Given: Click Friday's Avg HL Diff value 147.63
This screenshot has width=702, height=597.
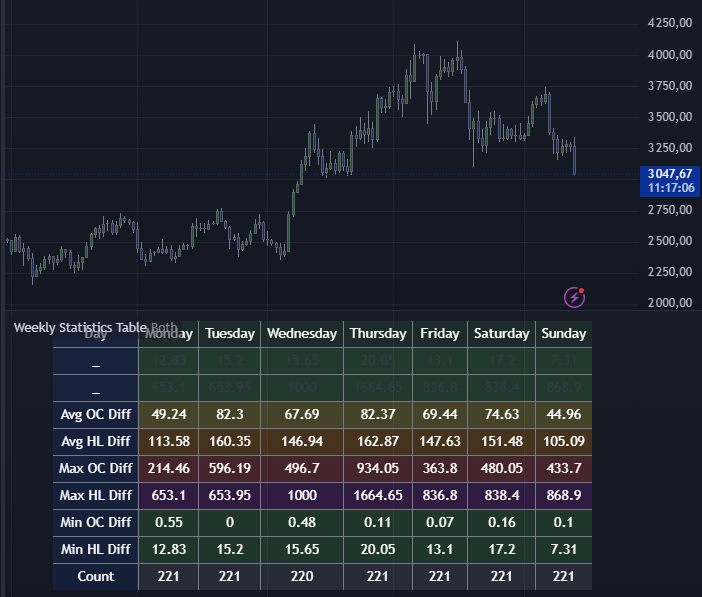Looking at the screenshot, I should coord(440,441).
